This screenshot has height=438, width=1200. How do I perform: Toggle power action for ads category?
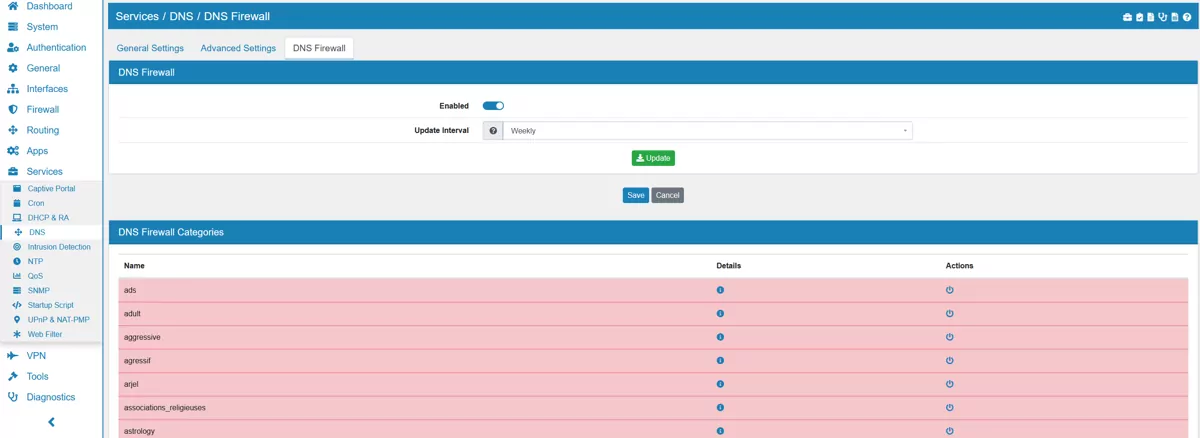tap(950, 290)
